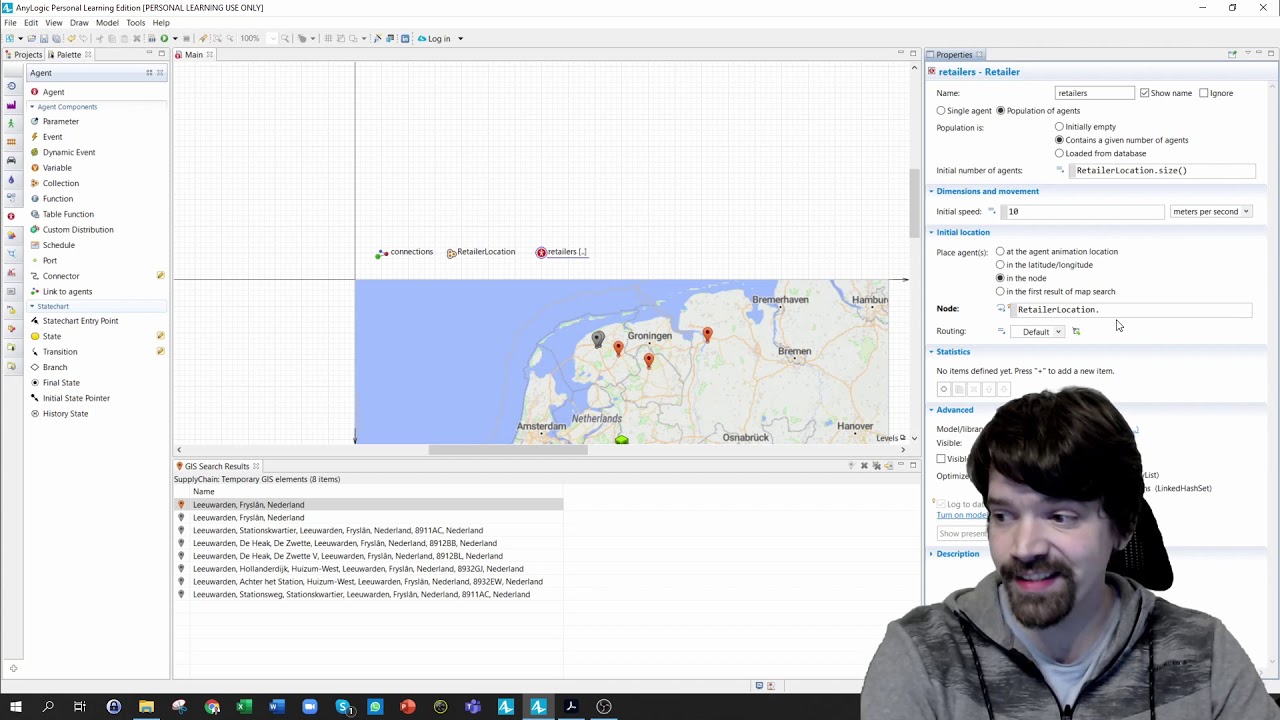Click the connections element on canvas

[x=404, y=252]
